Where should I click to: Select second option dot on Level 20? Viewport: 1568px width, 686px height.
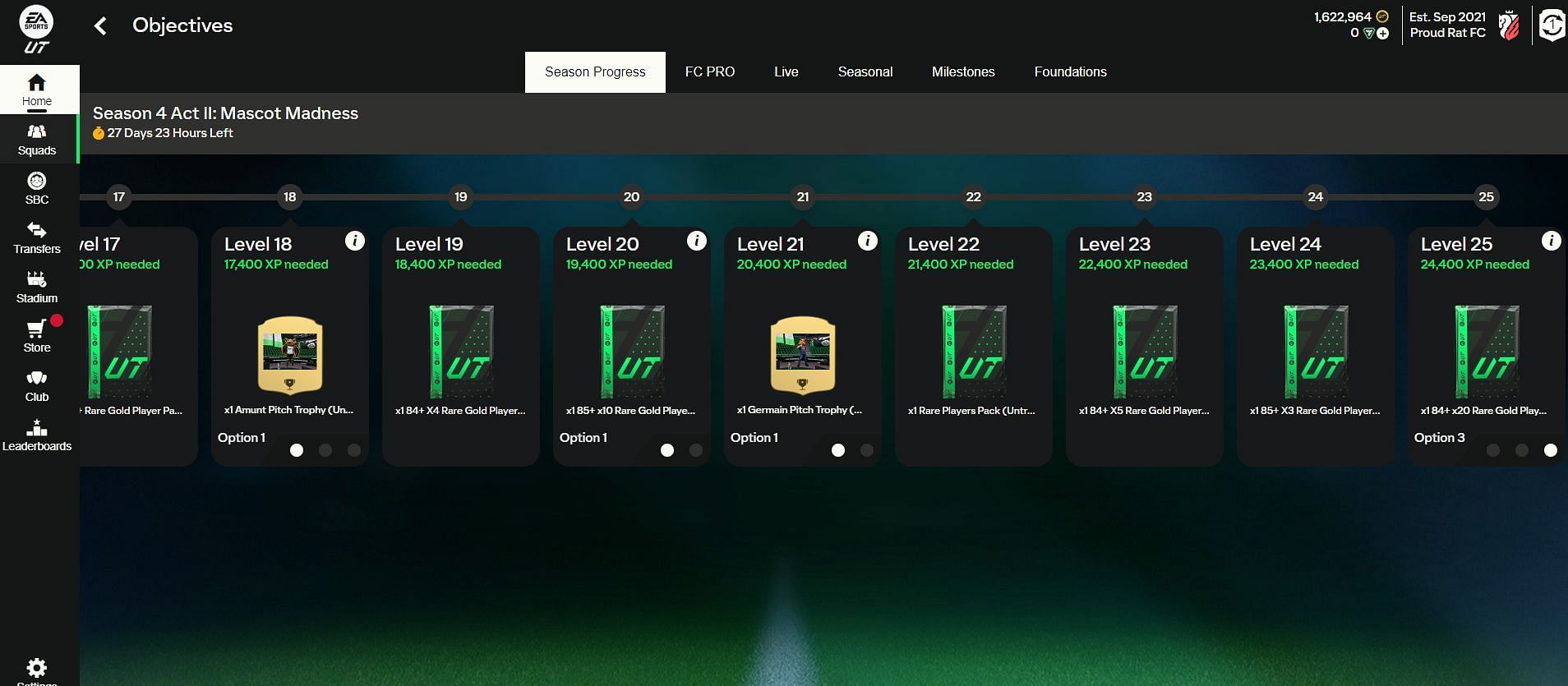pyautogui.click(x=696, y=450)
